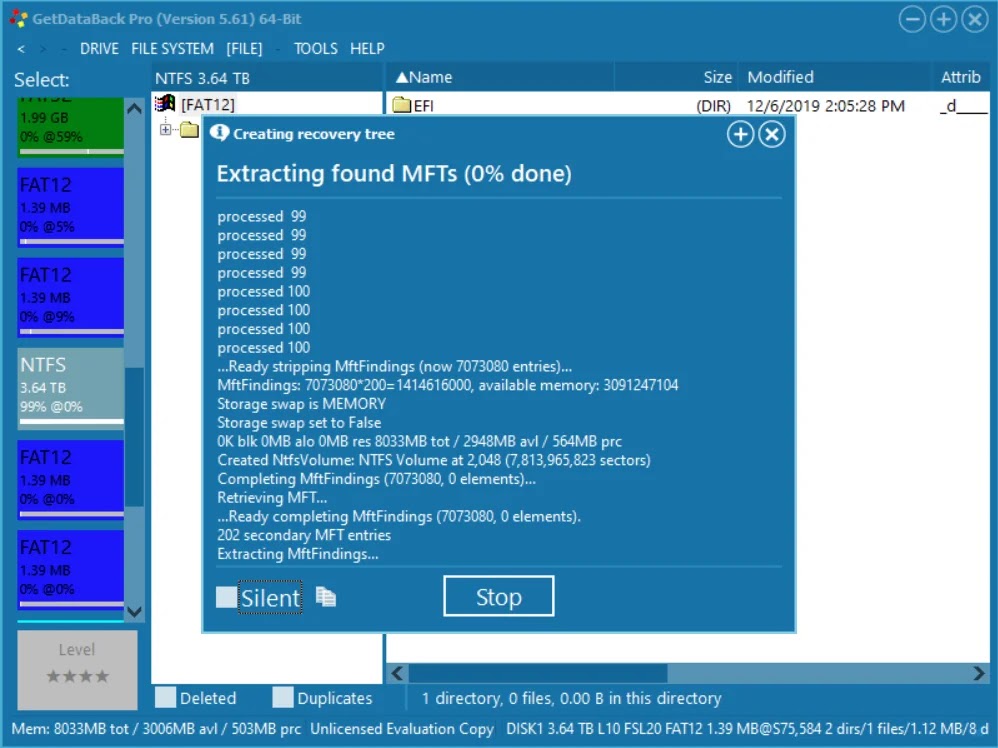Image resolution: width=998 pixels, height=748 pixels.
Task: Click the Level stars button
Action: pos(77,670)
